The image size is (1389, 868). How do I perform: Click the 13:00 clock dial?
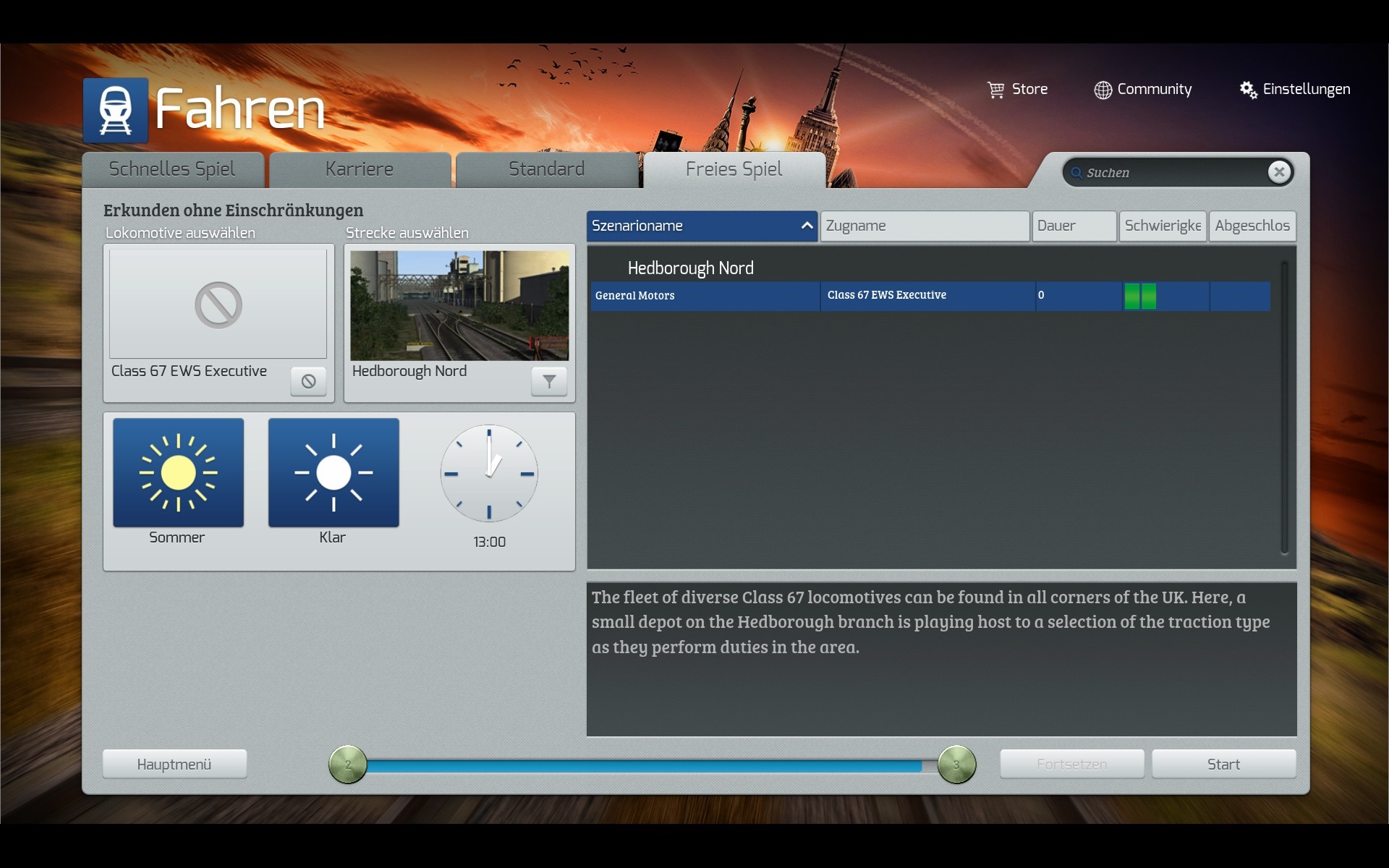point(489,474)
